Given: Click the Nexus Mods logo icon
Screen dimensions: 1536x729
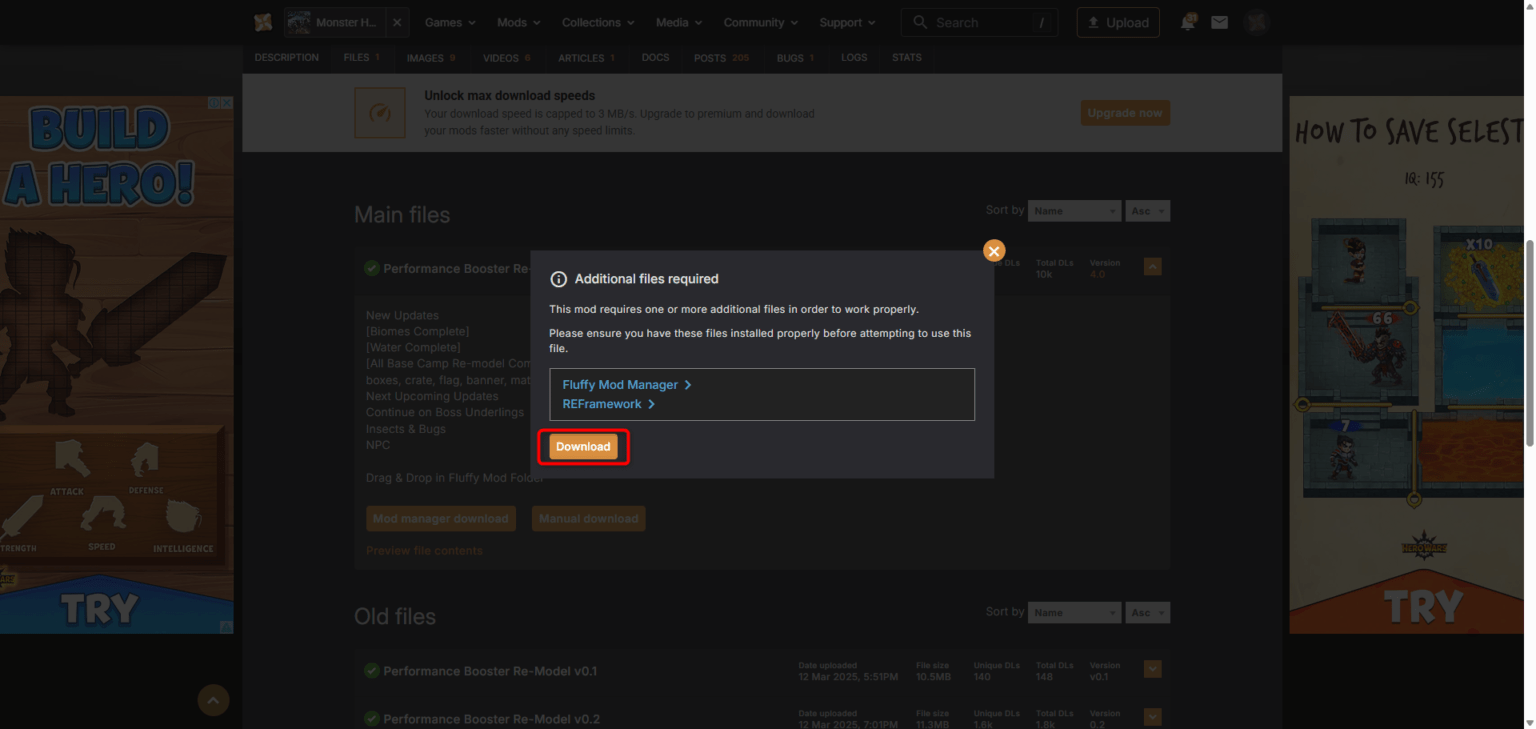Looking at the screenshot, I should point(263,22).
